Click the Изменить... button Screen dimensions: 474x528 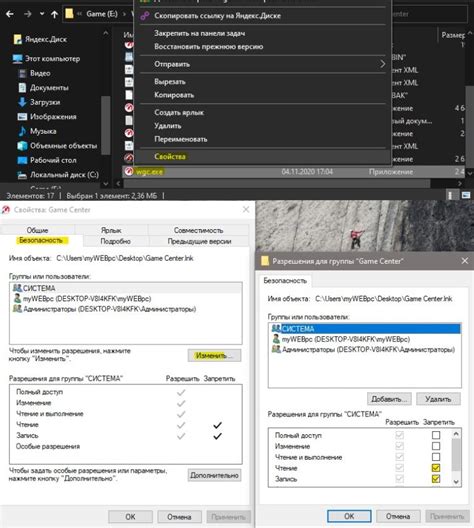click(x=214, y=356)
